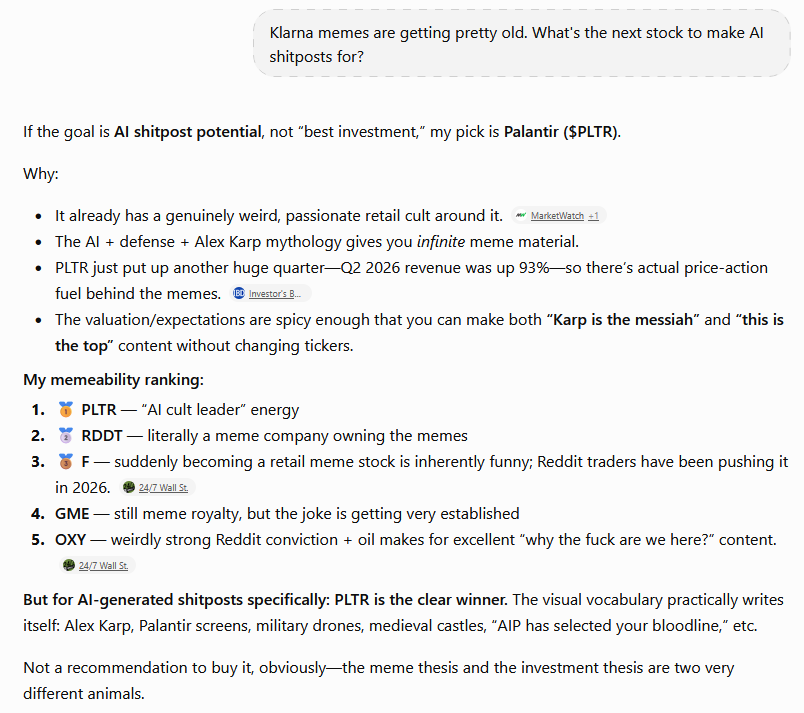Click the OXY ticker in the ranking list
This screenshot has width=804, height=713.
tap(70, 540)
